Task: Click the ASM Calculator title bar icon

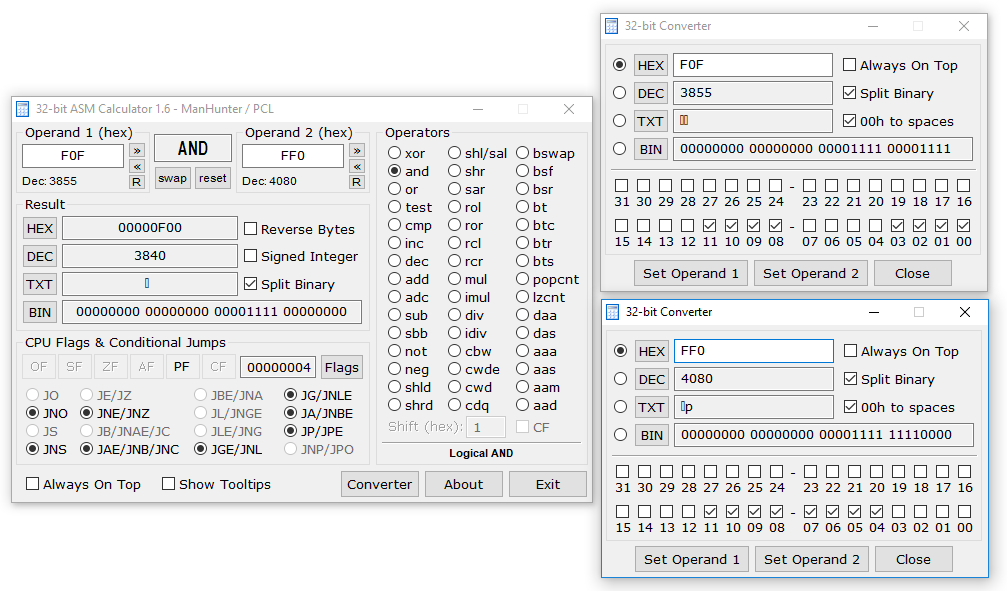Action: [23, 109]
